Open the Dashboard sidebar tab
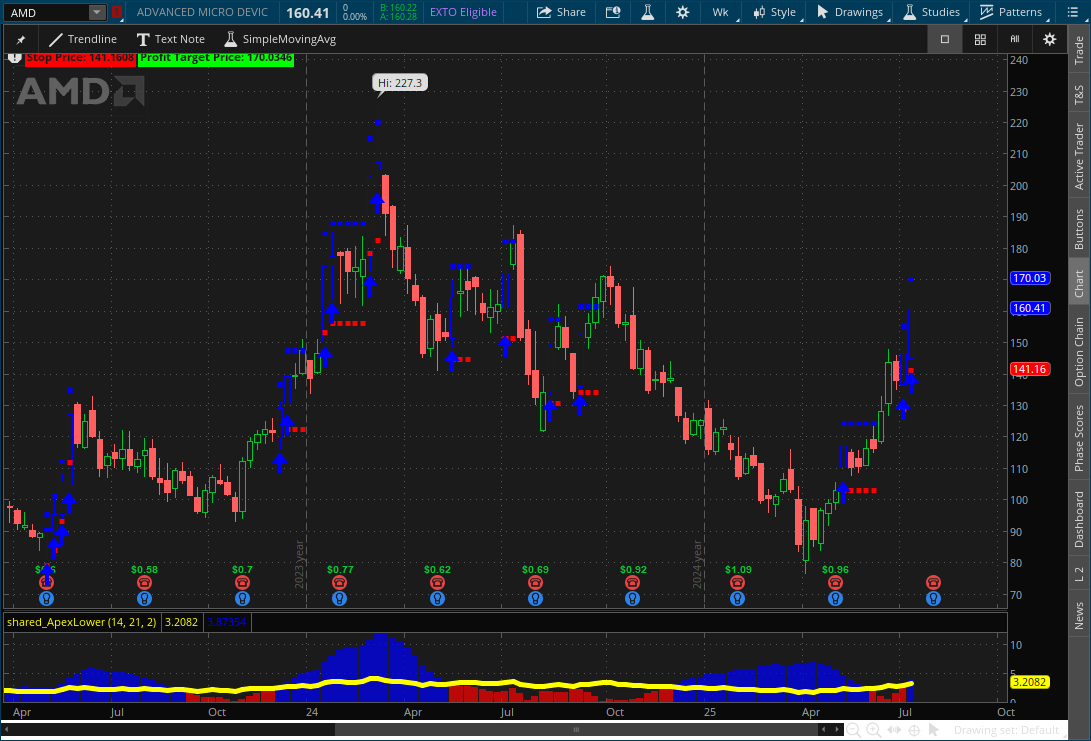The width and height of the screenshot is (1091, 741). pyautogui.click(x=1079, y=519)
